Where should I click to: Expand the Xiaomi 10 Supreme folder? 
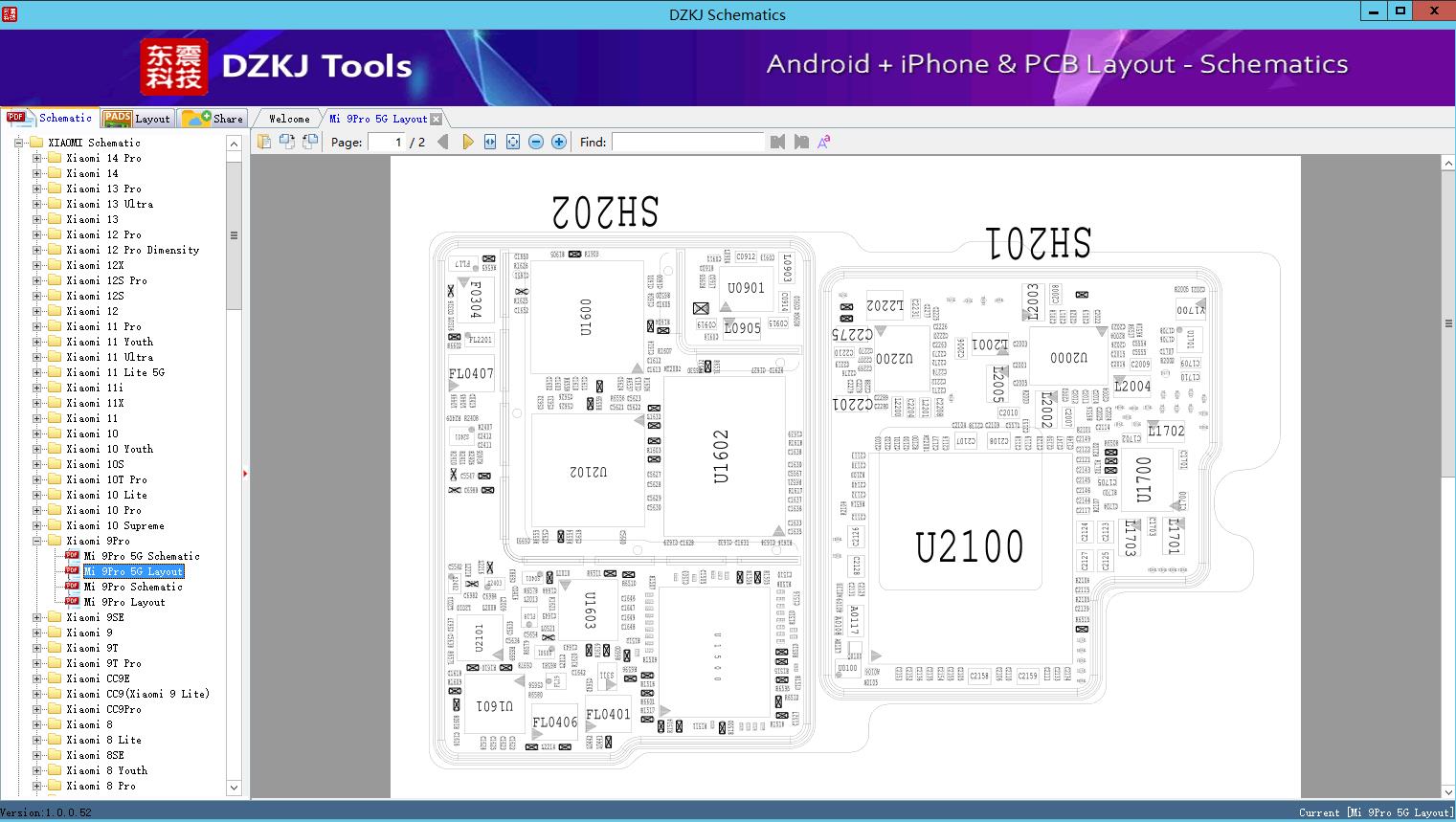click(37, 525)
